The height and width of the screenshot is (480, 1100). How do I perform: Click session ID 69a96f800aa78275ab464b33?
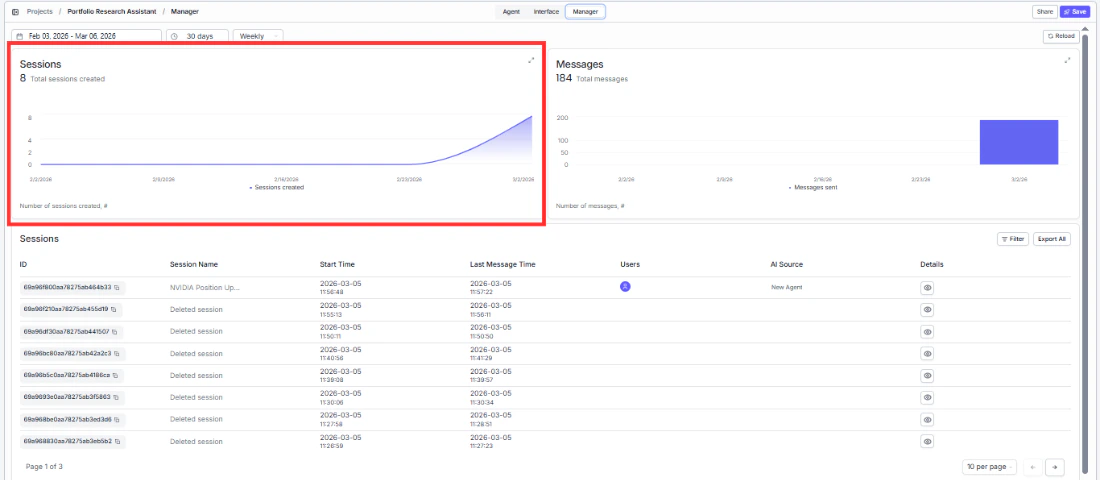(x=67, y=288)
